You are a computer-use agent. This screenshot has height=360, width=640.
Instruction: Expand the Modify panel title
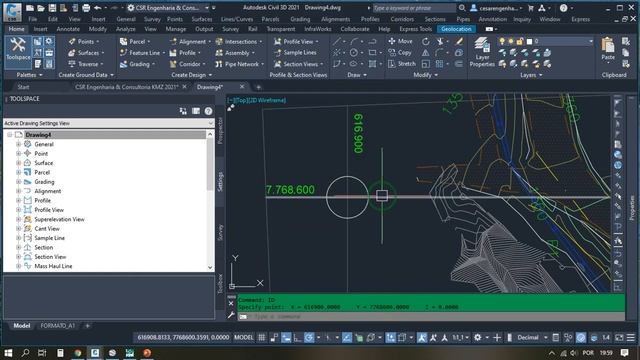425,75
